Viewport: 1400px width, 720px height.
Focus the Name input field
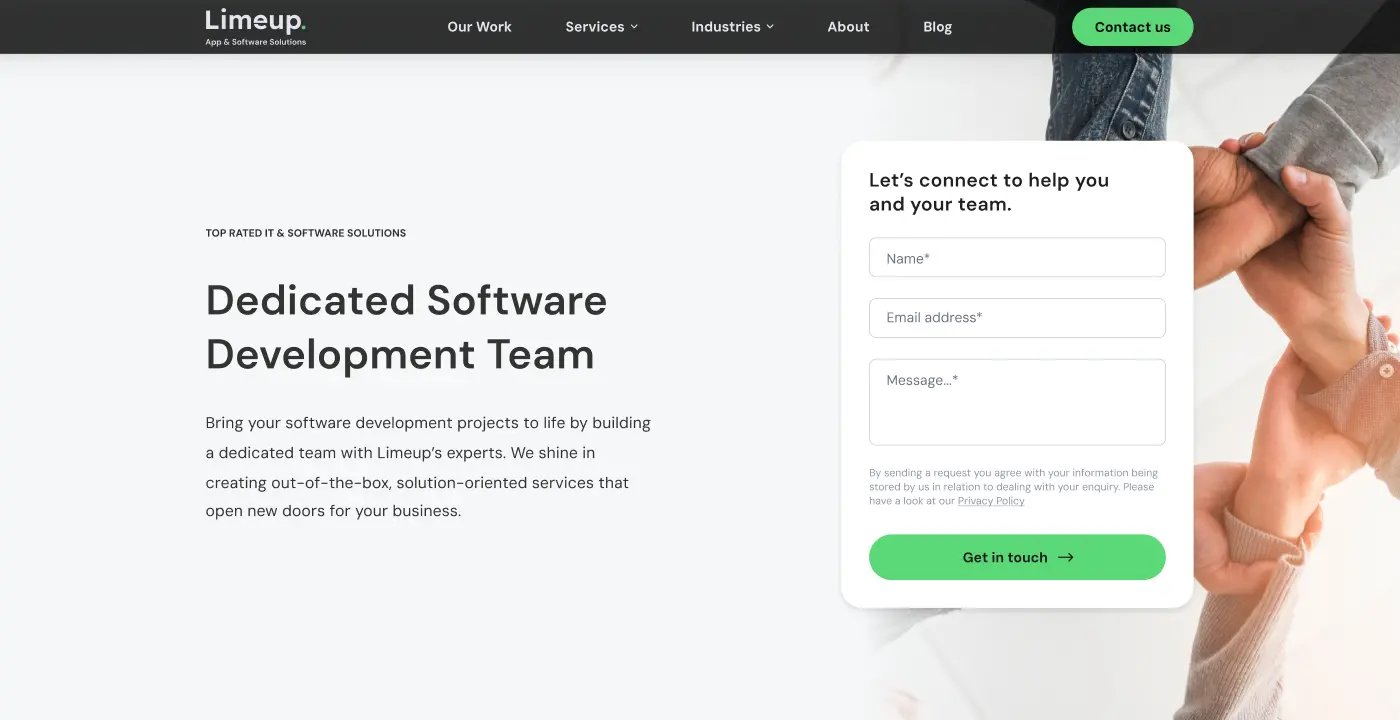1017,257
